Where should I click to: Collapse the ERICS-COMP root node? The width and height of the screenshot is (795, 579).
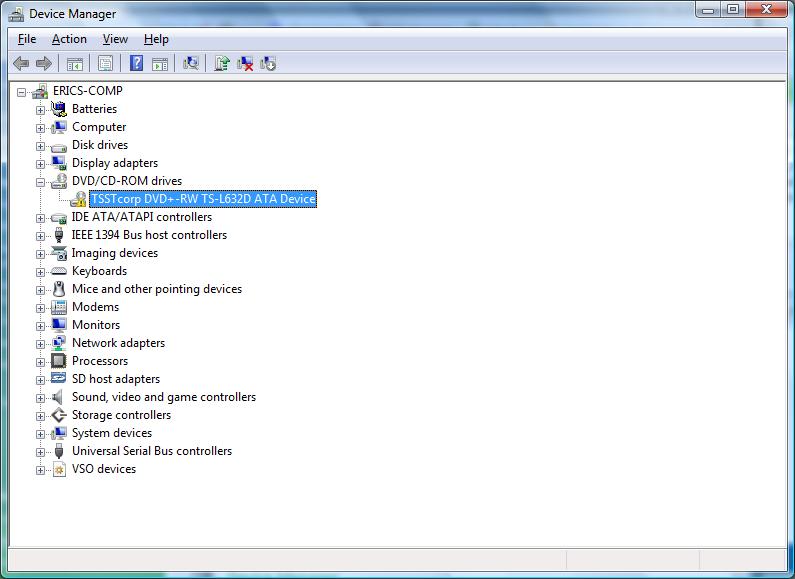point(21,92)
